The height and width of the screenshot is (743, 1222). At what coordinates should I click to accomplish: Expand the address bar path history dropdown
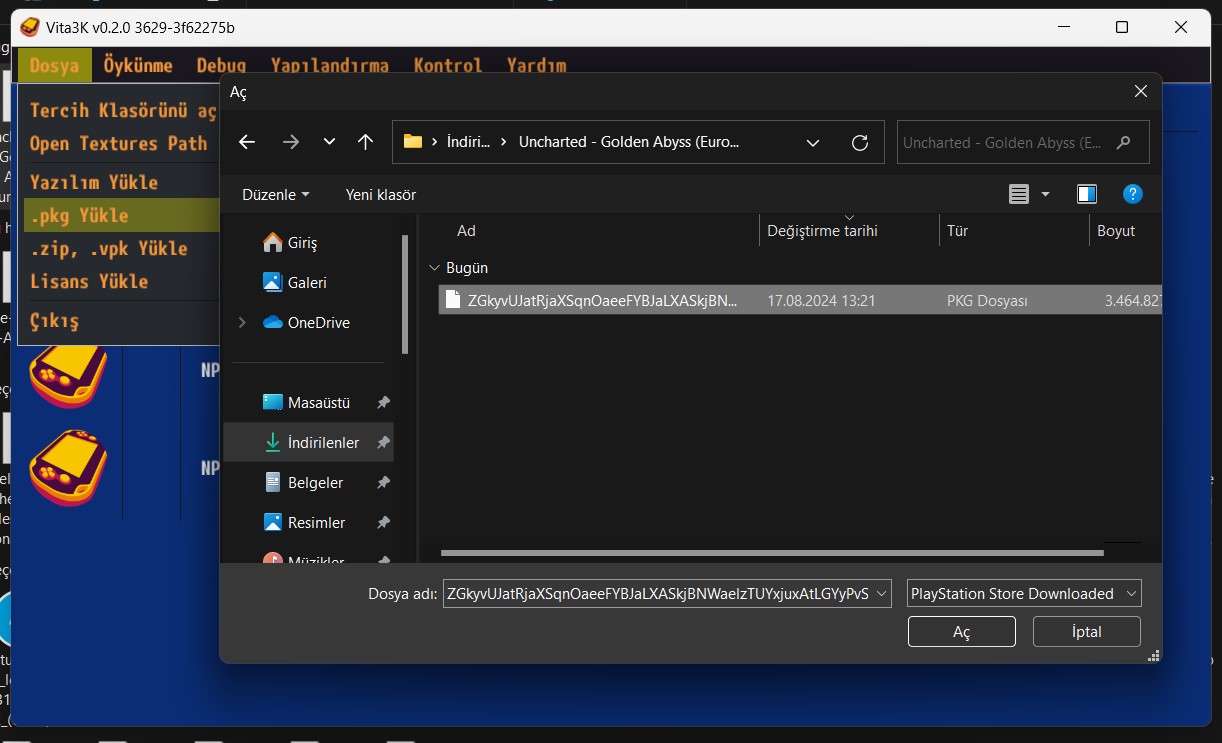(x=813, y=142)
